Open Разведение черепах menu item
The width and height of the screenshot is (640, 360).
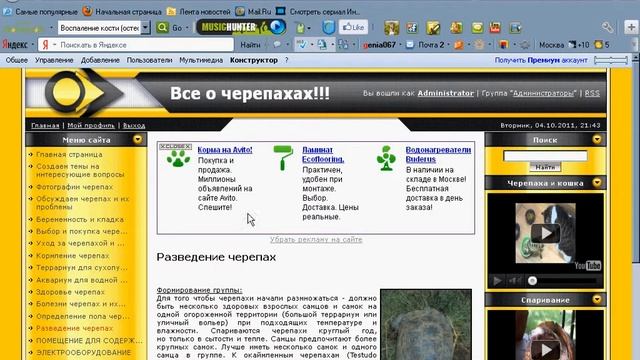tap(75, 328)
